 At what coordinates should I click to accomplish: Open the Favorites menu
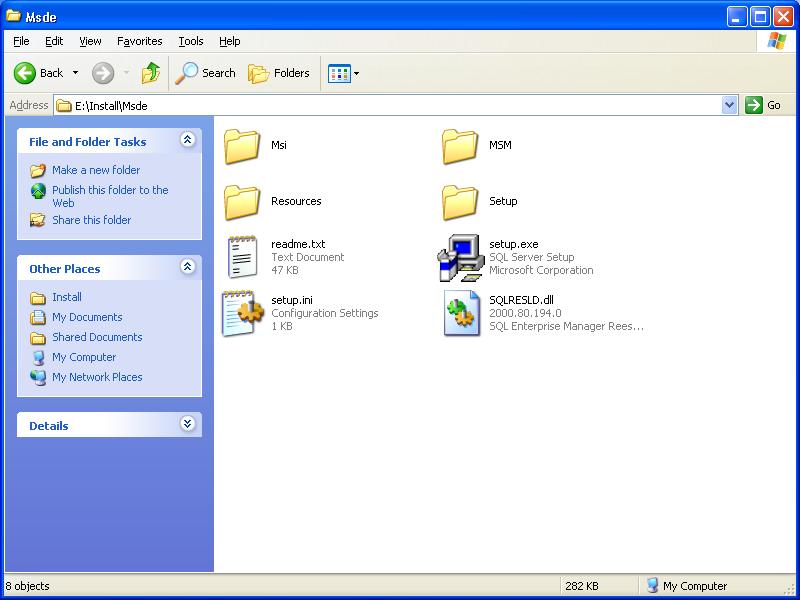[x=139, y=41]
